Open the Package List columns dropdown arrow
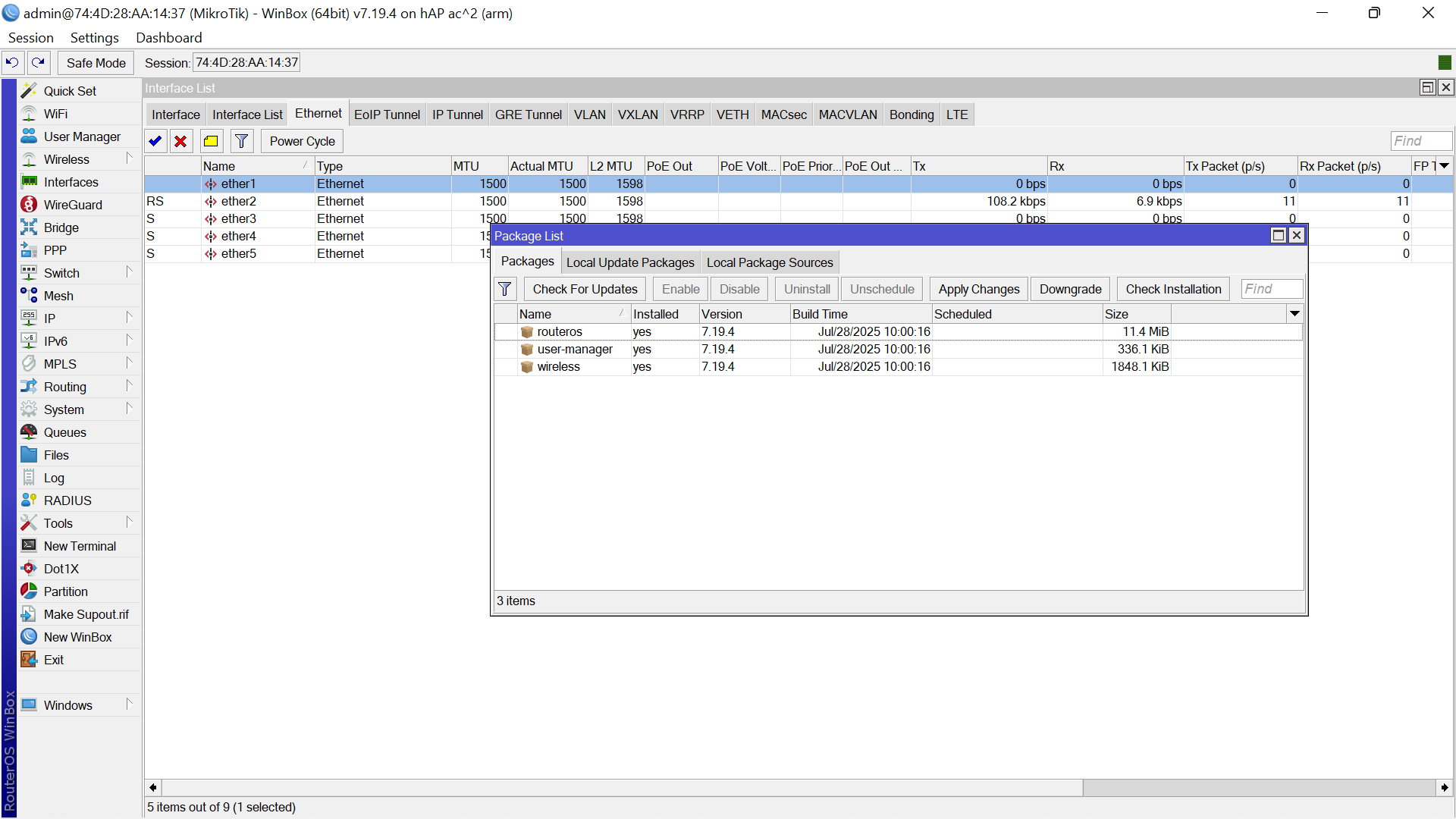This screenshot has height=819, width=1456. (1294, 314)
